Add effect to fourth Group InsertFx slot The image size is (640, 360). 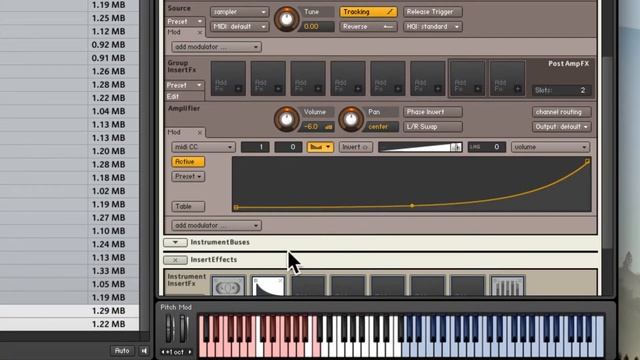click(x=348, y=78)
